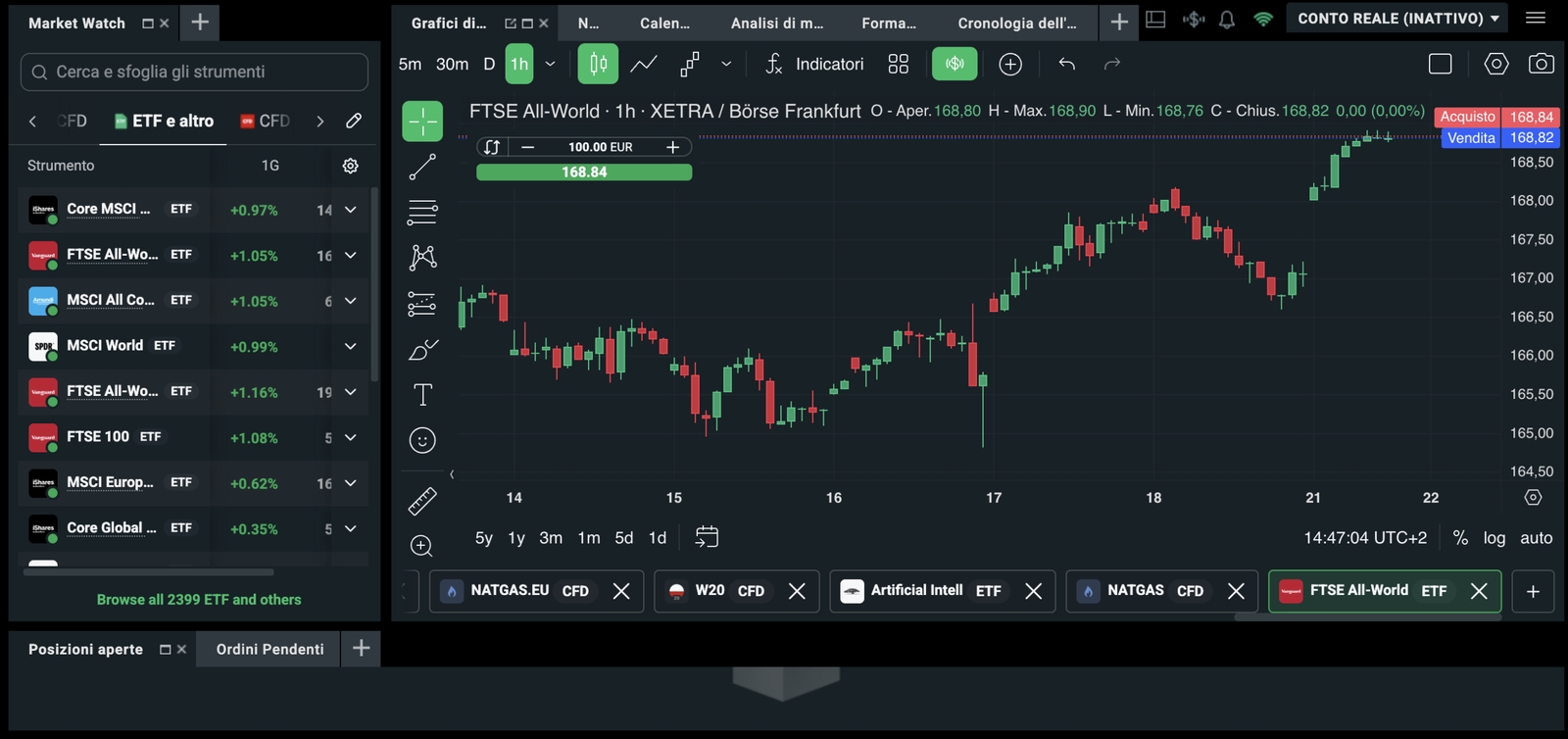Toggle percent scale mode
The width and height of the screenshot is (1568, 739).
tap(1460, 537)
